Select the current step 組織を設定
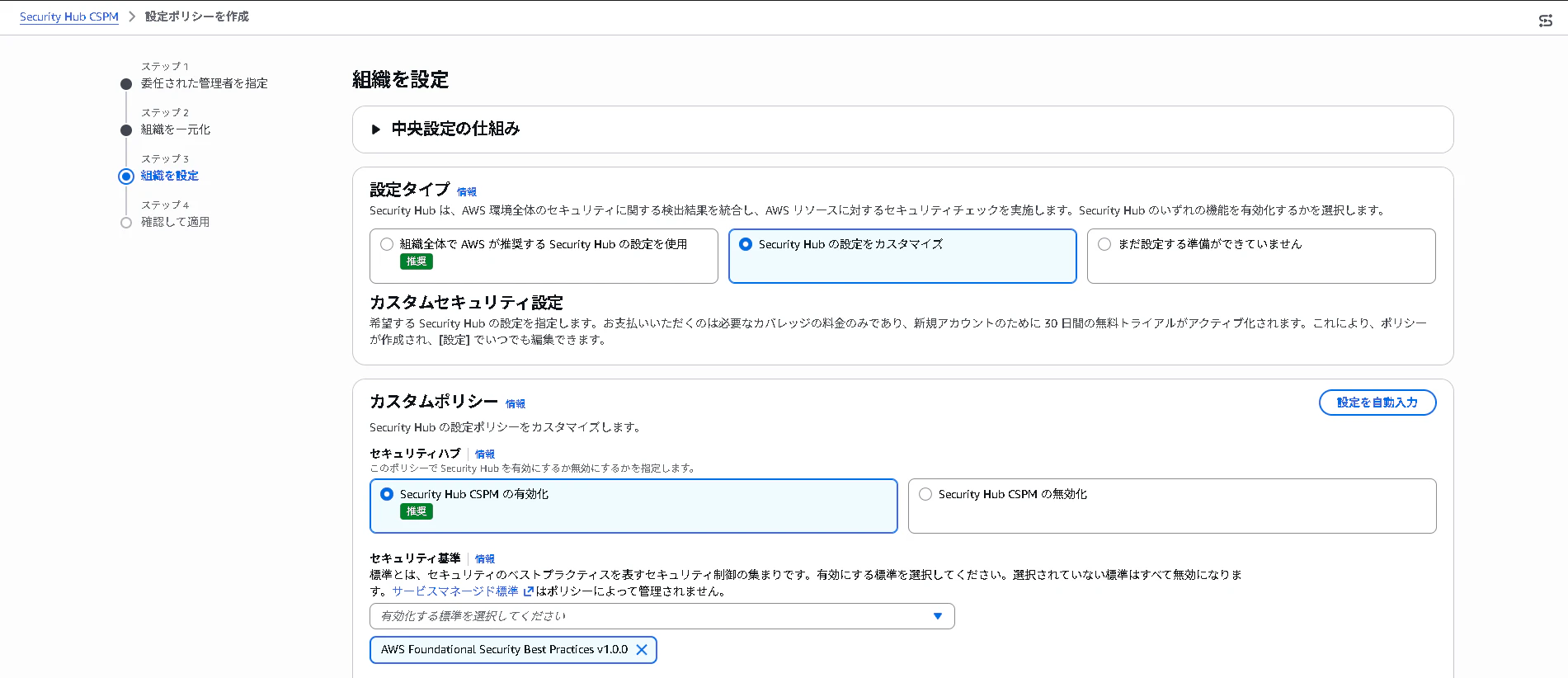The width and height of the screenshot is (1568, 678). pos(170,176)
